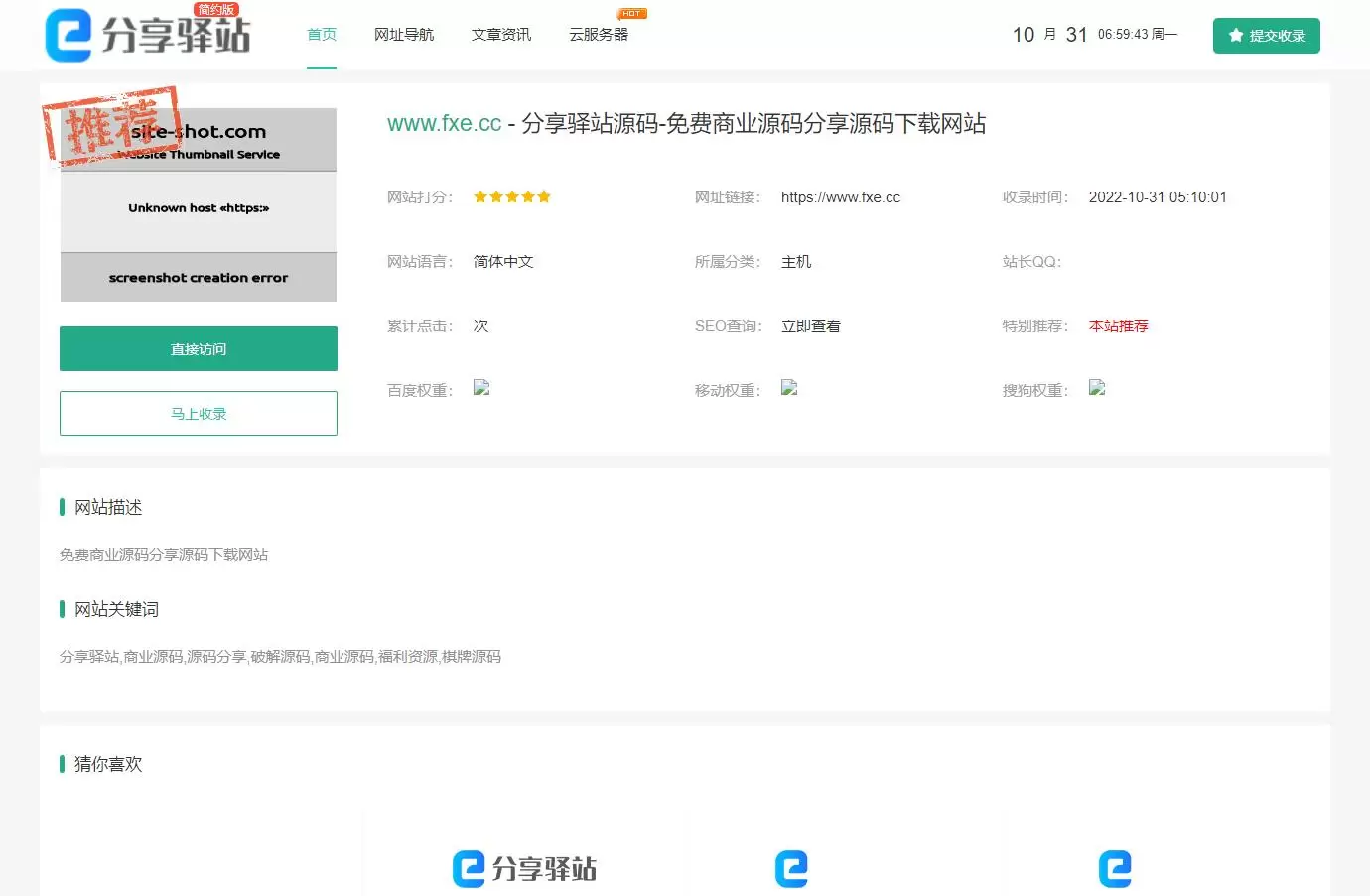Screen dimensions: 1370x896
Task: Click the five-star 网站打分 rating
Action: pos(512,197)
